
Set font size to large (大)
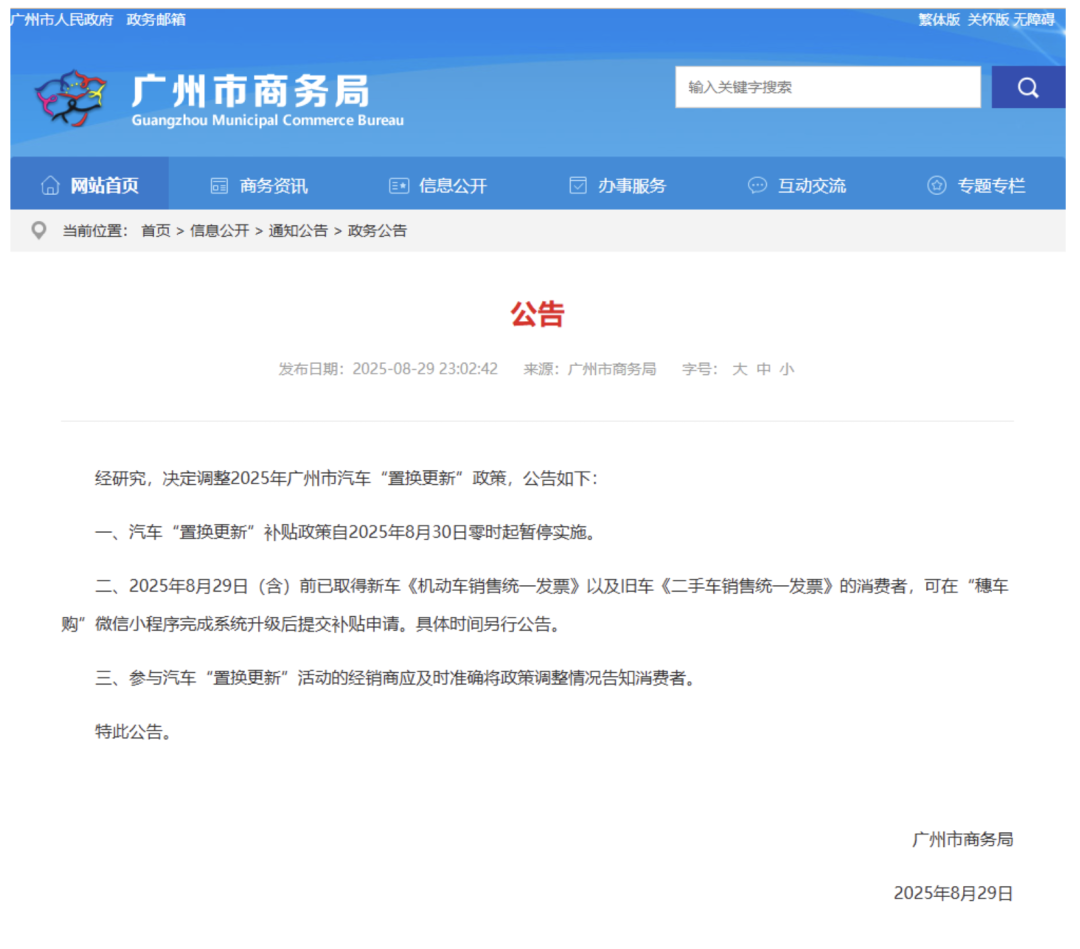point(740,369)
